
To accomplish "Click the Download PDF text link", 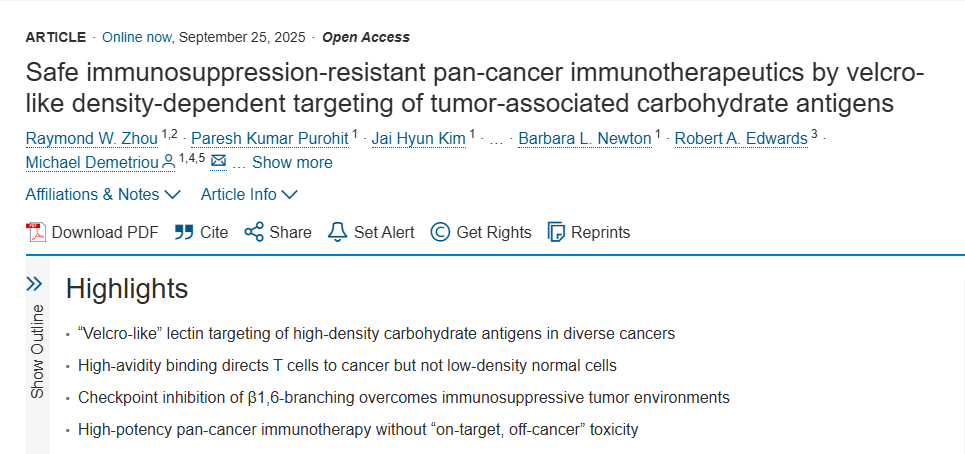I will [x=105, y=232].
